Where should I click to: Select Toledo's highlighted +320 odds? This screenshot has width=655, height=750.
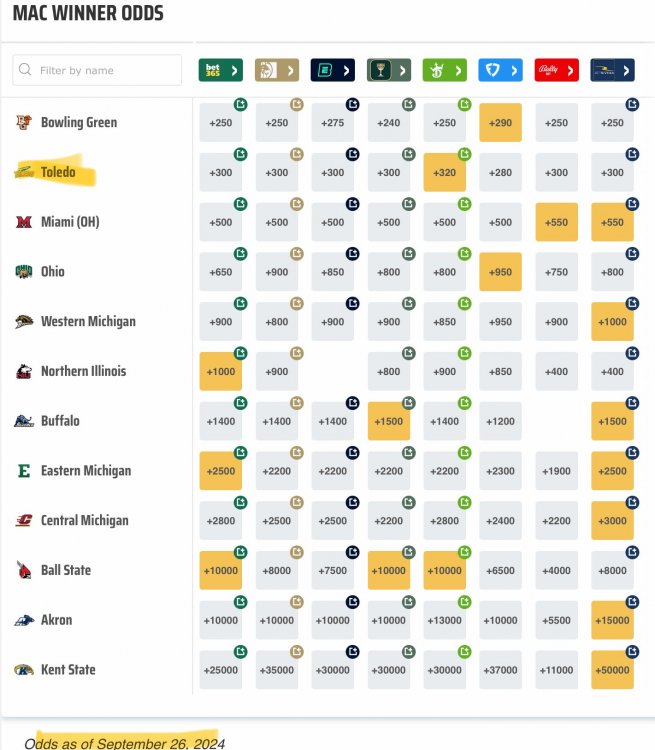tap(445, 172)
